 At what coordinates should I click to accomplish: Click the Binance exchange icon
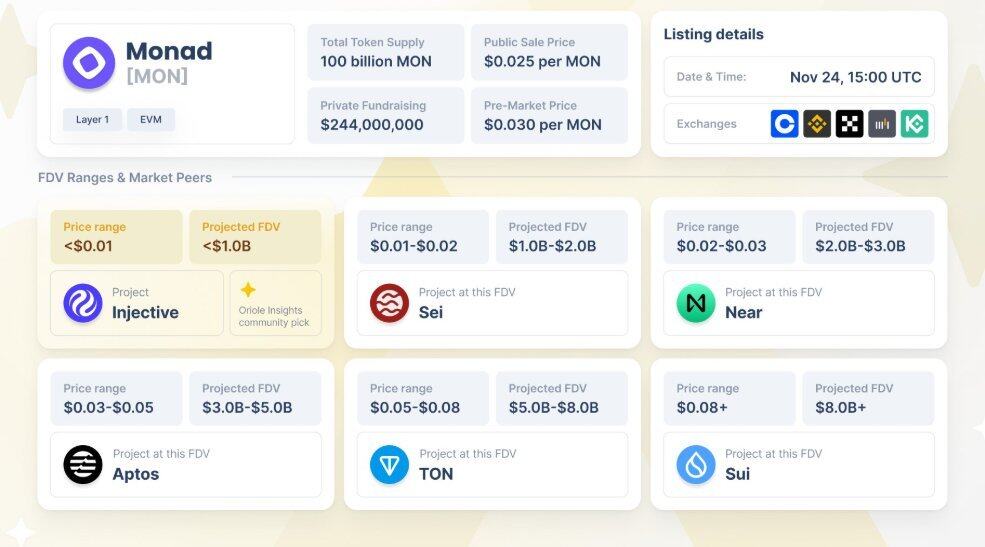[817, 124]
